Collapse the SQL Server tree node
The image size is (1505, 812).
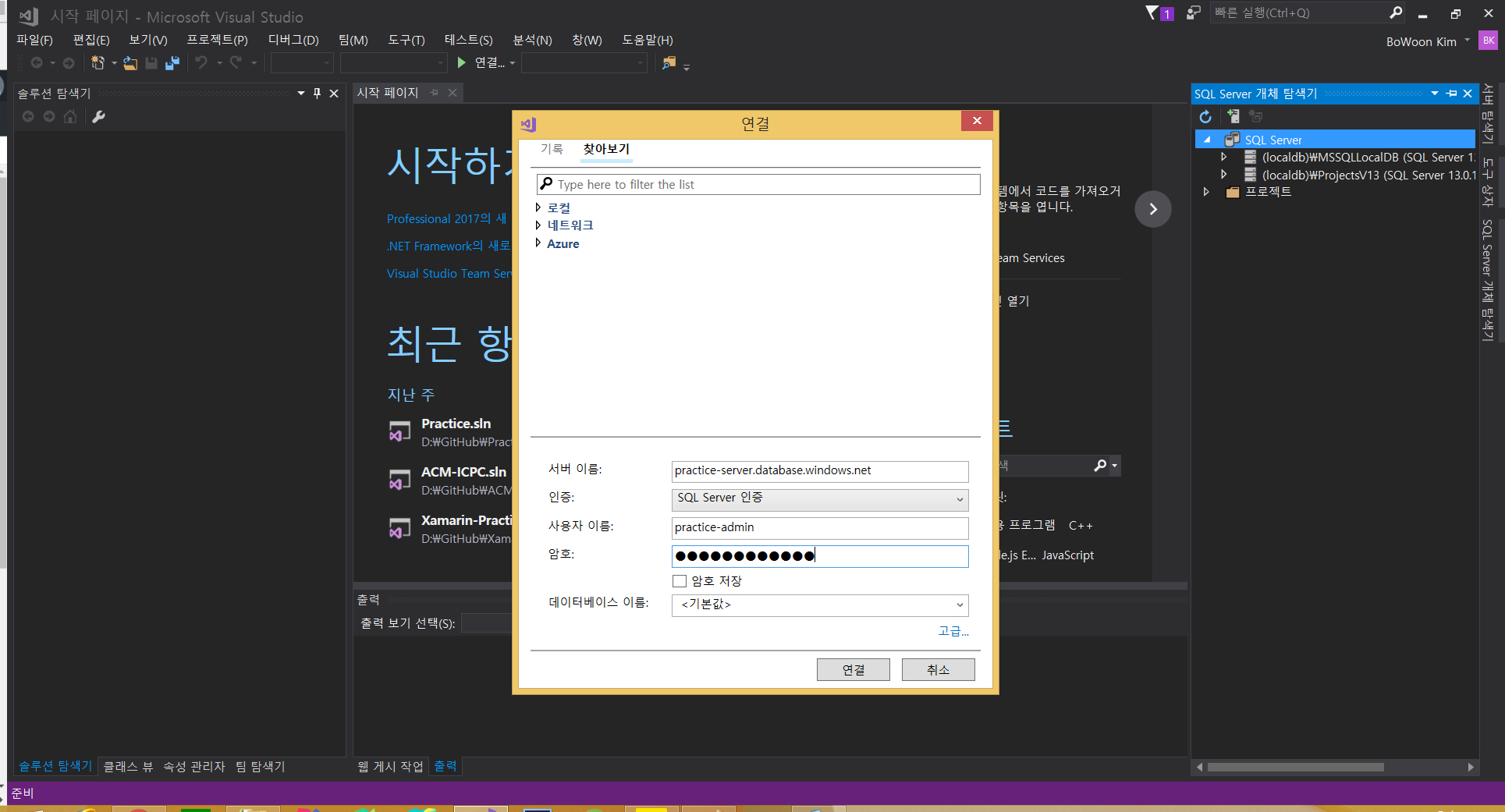[x=1208, y=140]
